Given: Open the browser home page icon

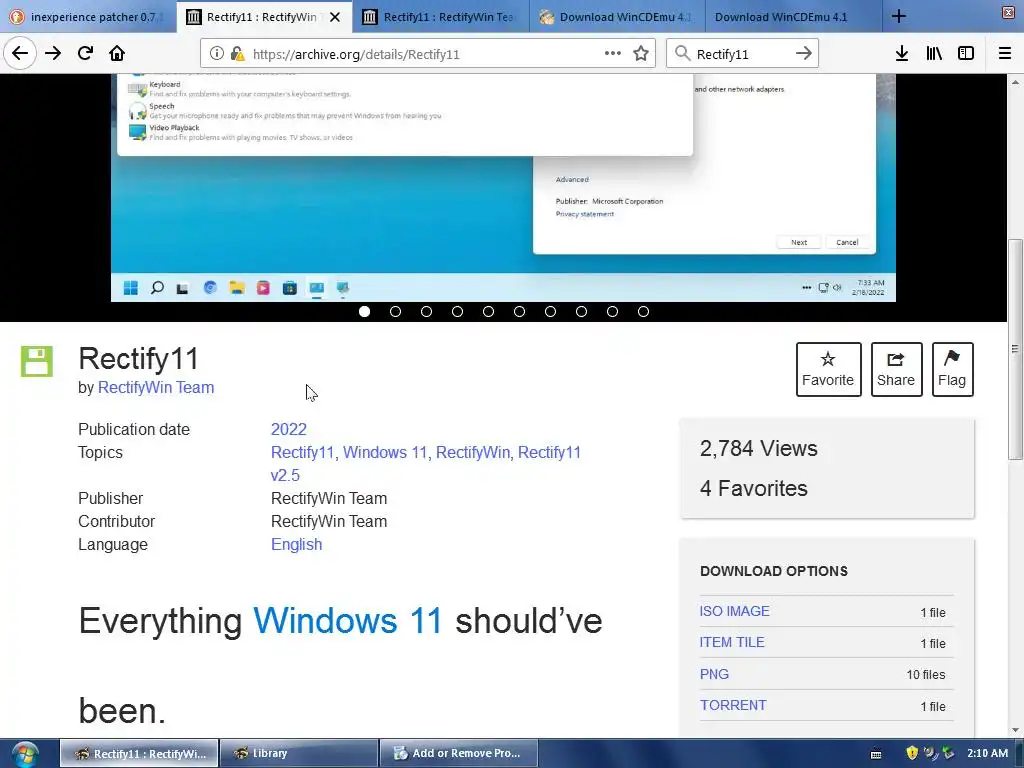Looking at the screenshot, I should pos(117,54).
